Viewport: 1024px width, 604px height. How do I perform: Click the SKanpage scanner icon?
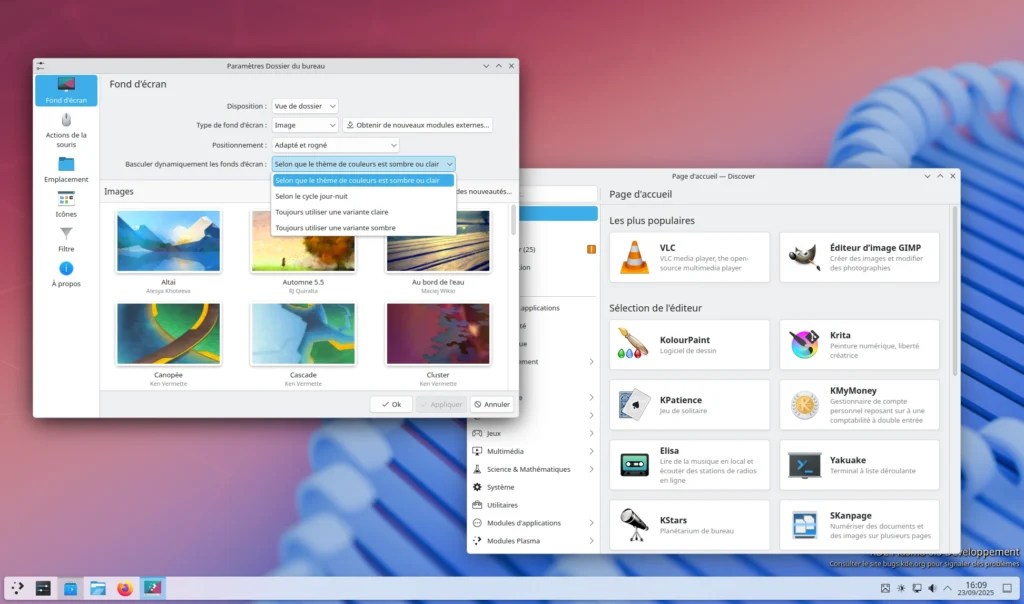tap(804, 525)
